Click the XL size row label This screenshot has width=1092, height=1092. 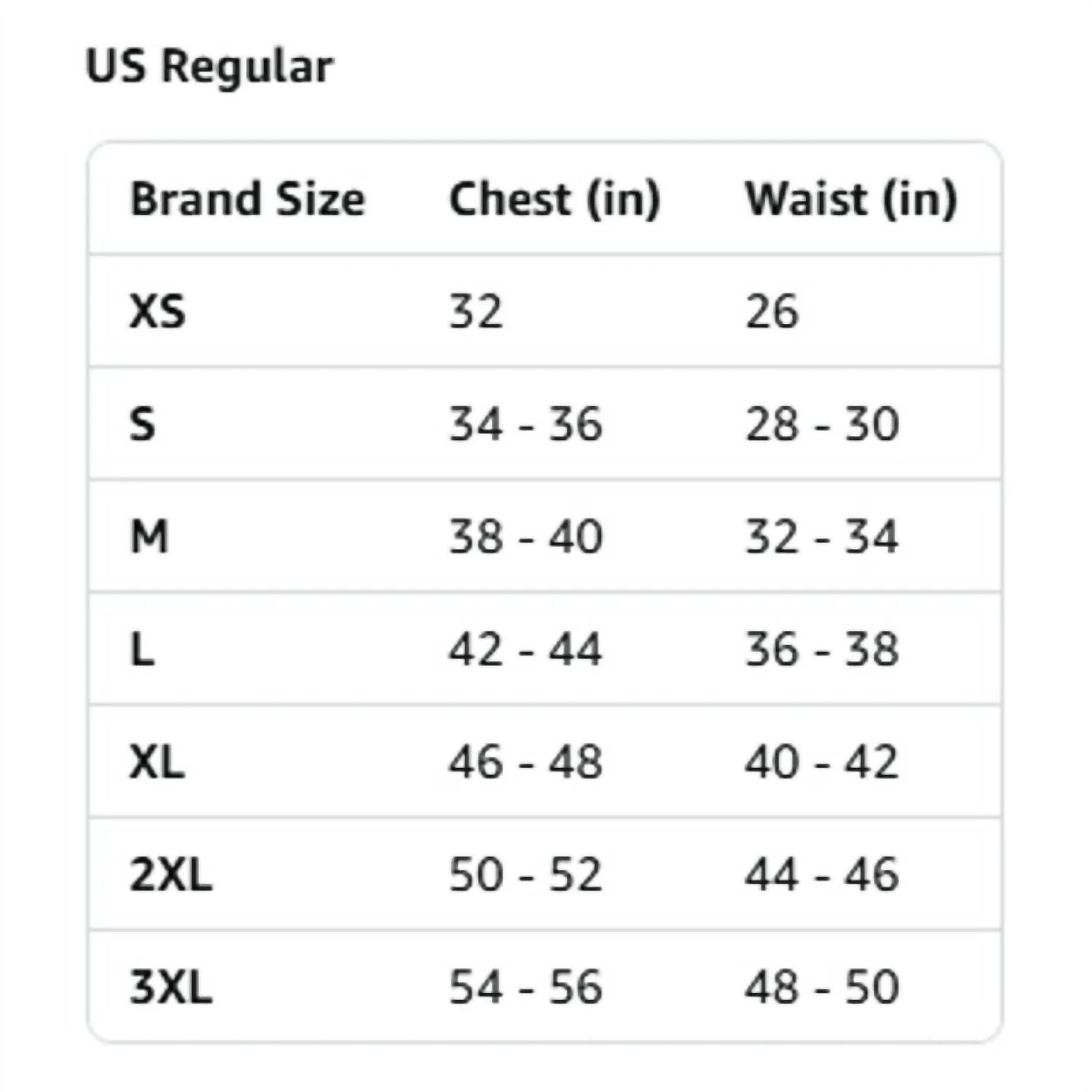[x=157, y=761]
